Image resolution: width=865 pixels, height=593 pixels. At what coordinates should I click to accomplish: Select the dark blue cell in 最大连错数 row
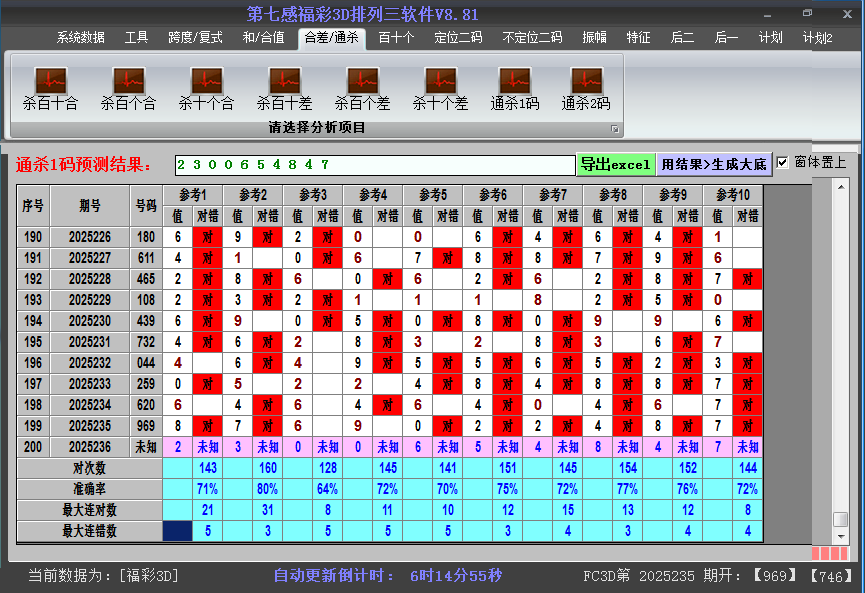(178, 531)
